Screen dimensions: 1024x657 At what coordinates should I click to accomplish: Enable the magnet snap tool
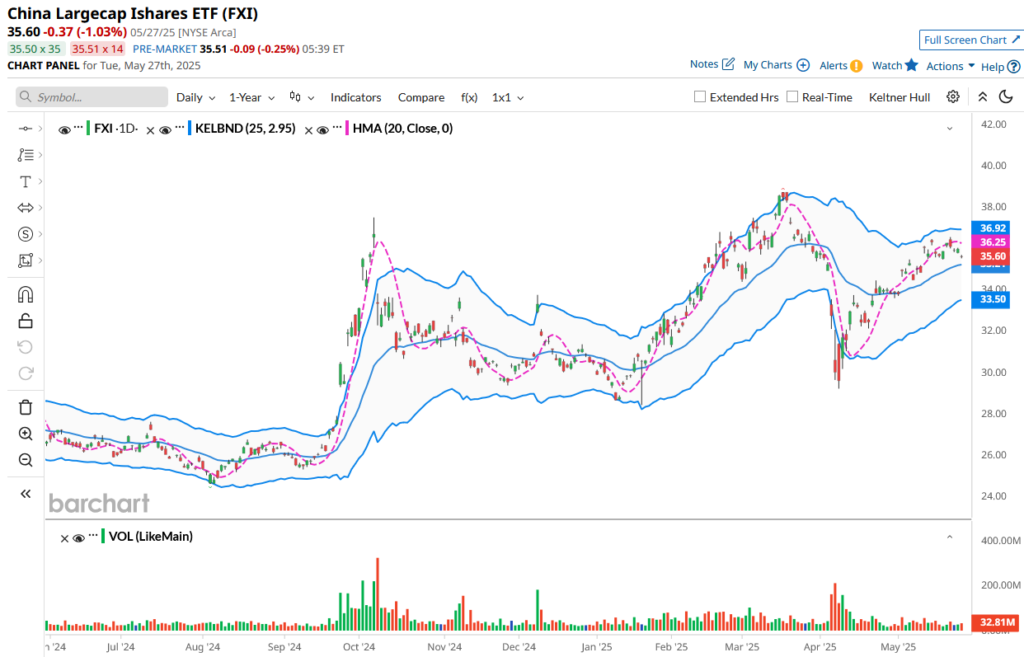pos(26,294)
